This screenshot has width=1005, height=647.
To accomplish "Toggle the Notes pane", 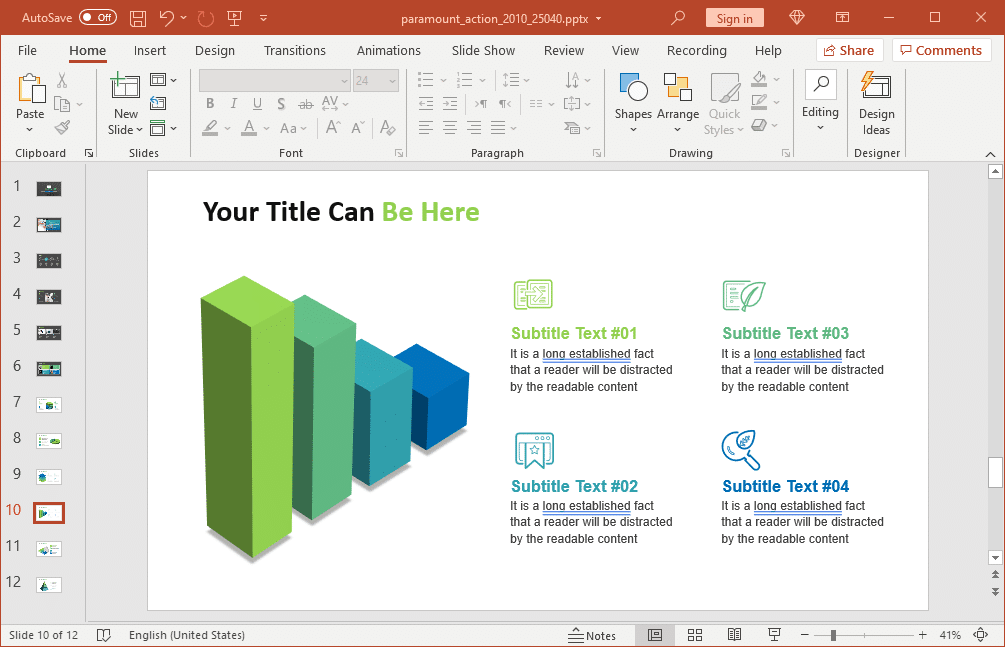I will tap(592, 635).
